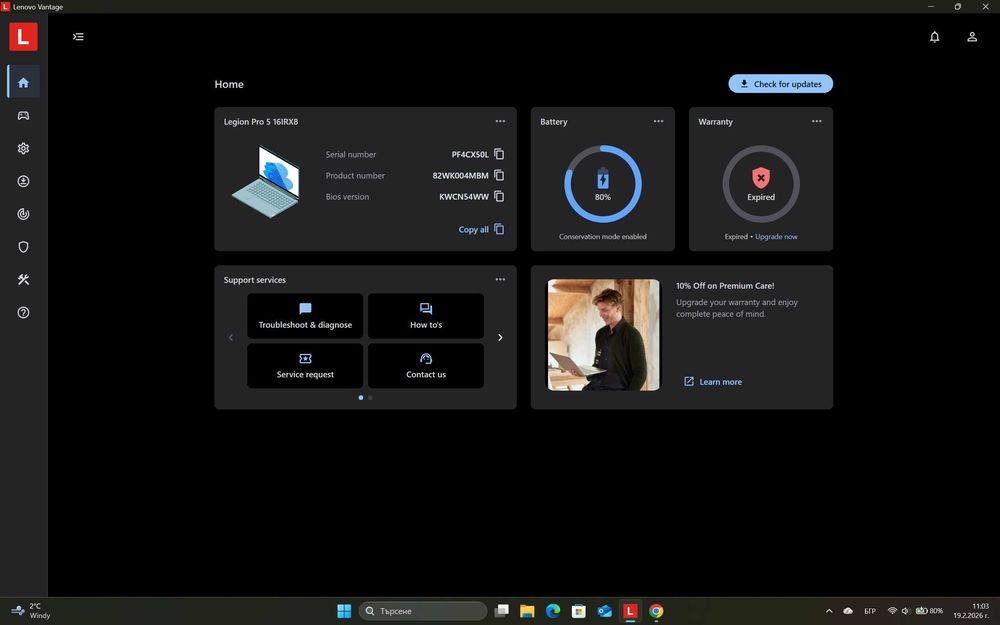
Task: Click the taskbar search box
Action: click(423, 611)
